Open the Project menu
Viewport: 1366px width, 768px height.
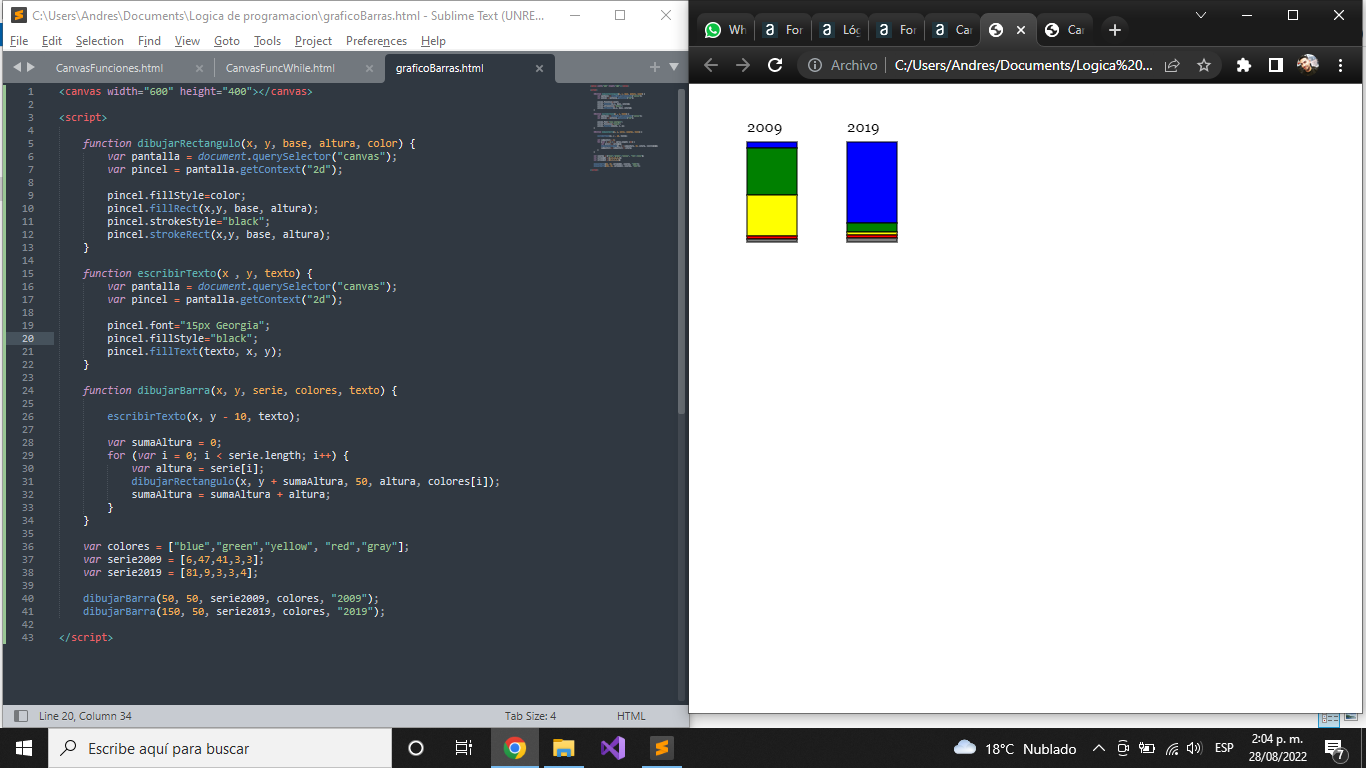point(313,41)
